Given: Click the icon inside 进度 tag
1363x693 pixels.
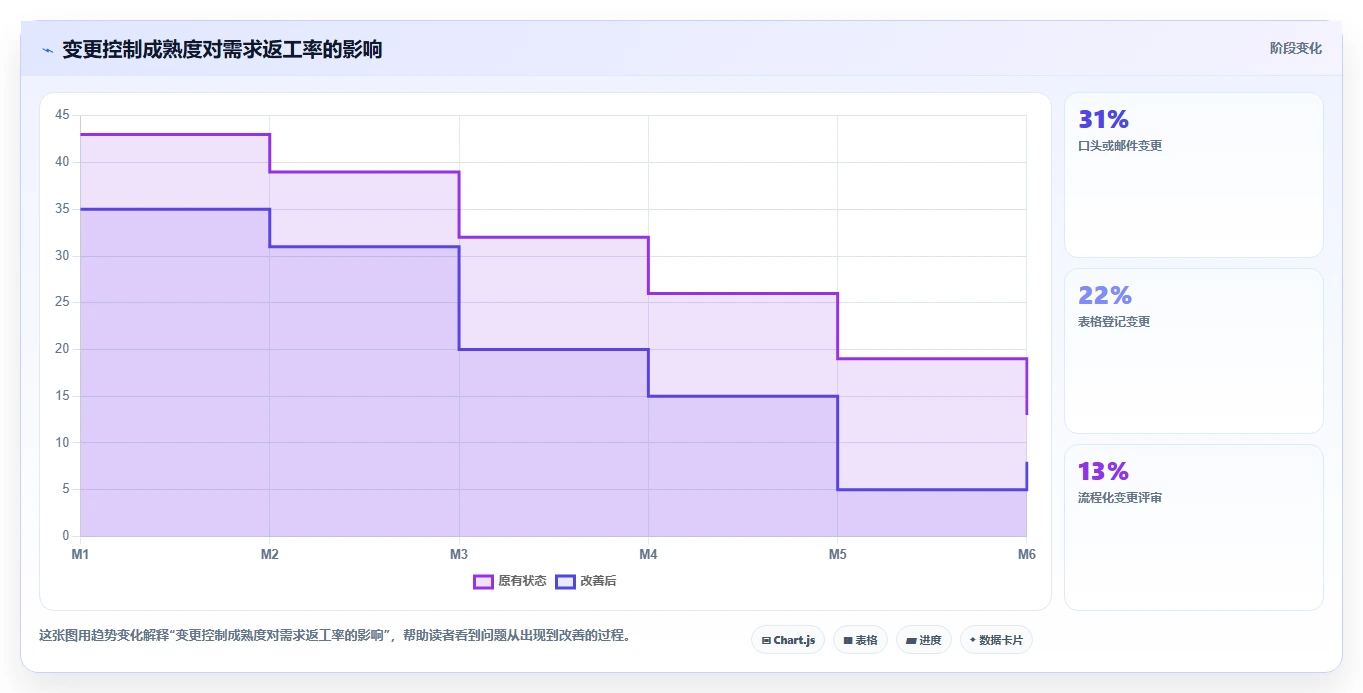Looking at the screenshot, I should coord(911,640).
